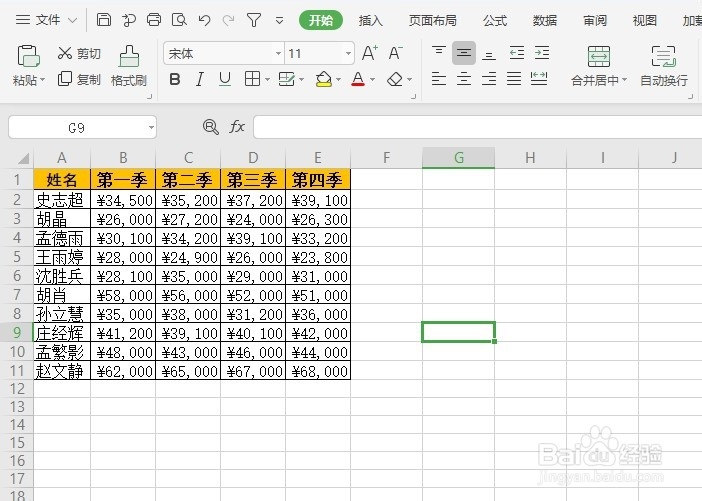Toggle center horizontal alignment
Viewport: 702px width, 501px height.
[464, 79]
